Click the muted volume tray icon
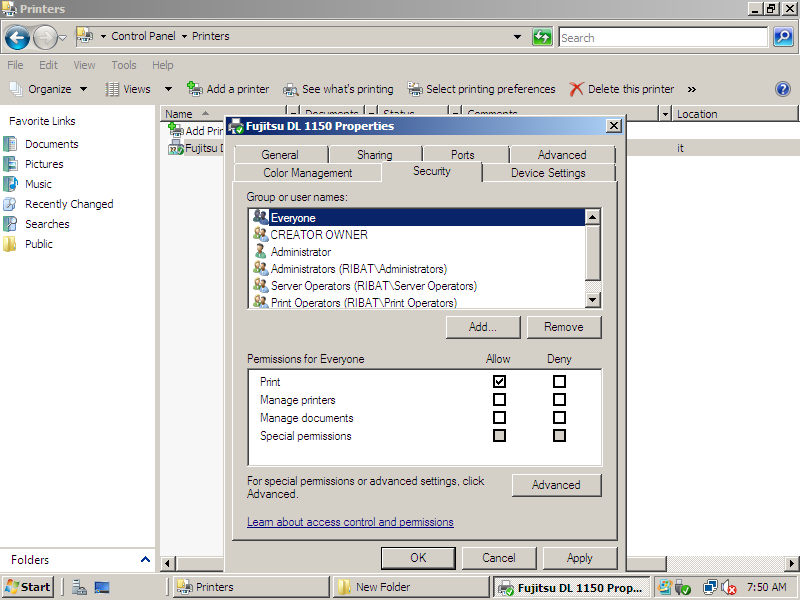800x600 pixels. [729, 588]
